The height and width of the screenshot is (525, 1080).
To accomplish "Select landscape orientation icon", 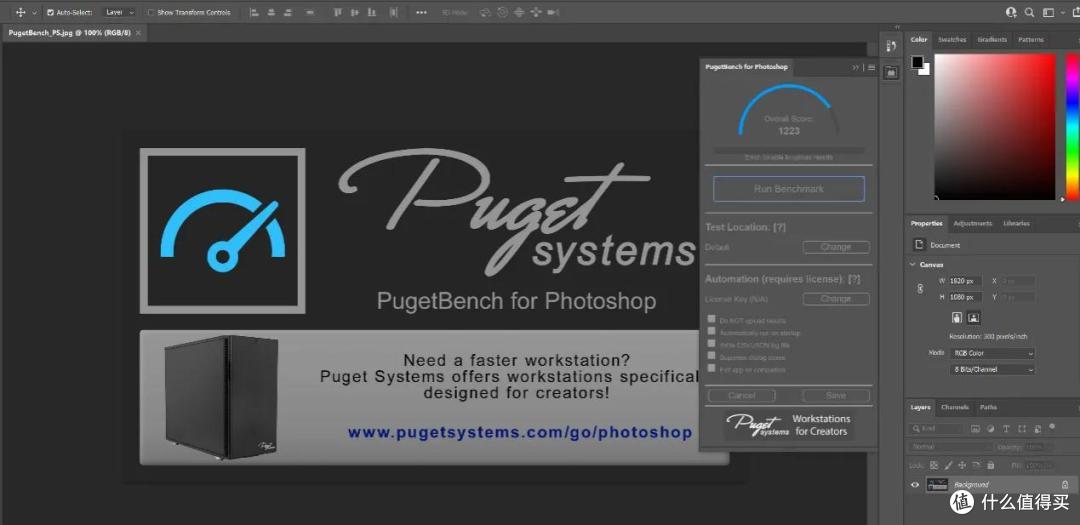I will 973,318.
